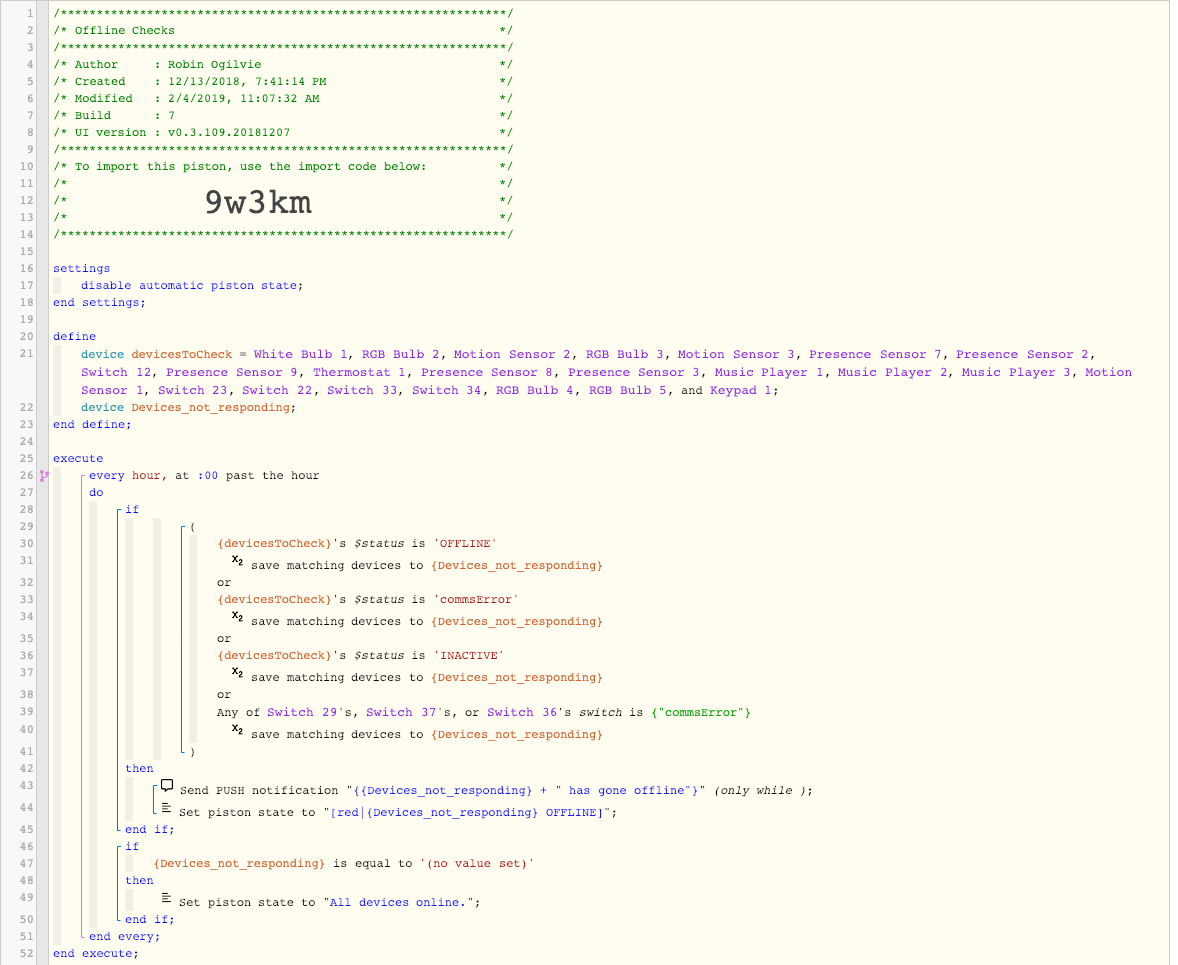This screenshot has height=965, width=1178.
Task: Click the x2 icon under the 'INACTIVE' condition
Action: coord(237,673)
